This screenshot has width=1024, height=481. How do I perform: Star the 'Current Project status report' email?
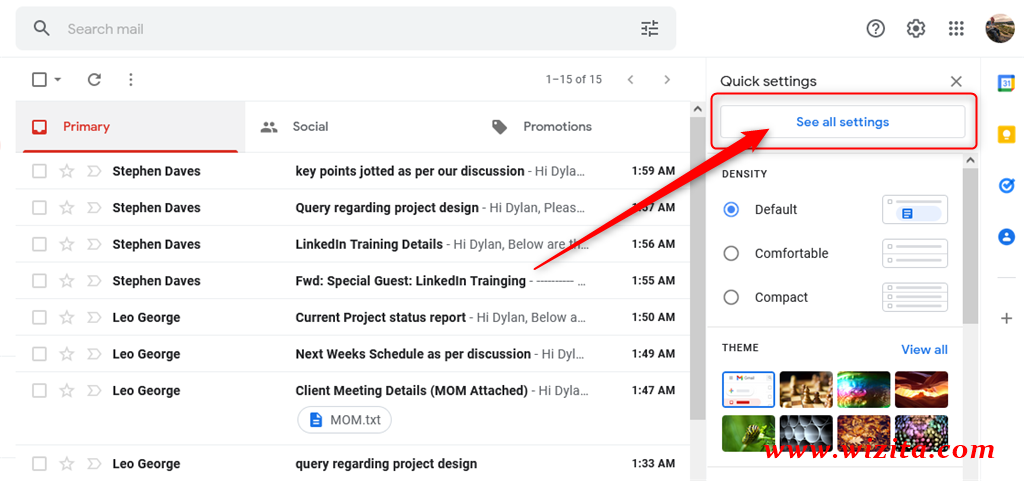67,317
